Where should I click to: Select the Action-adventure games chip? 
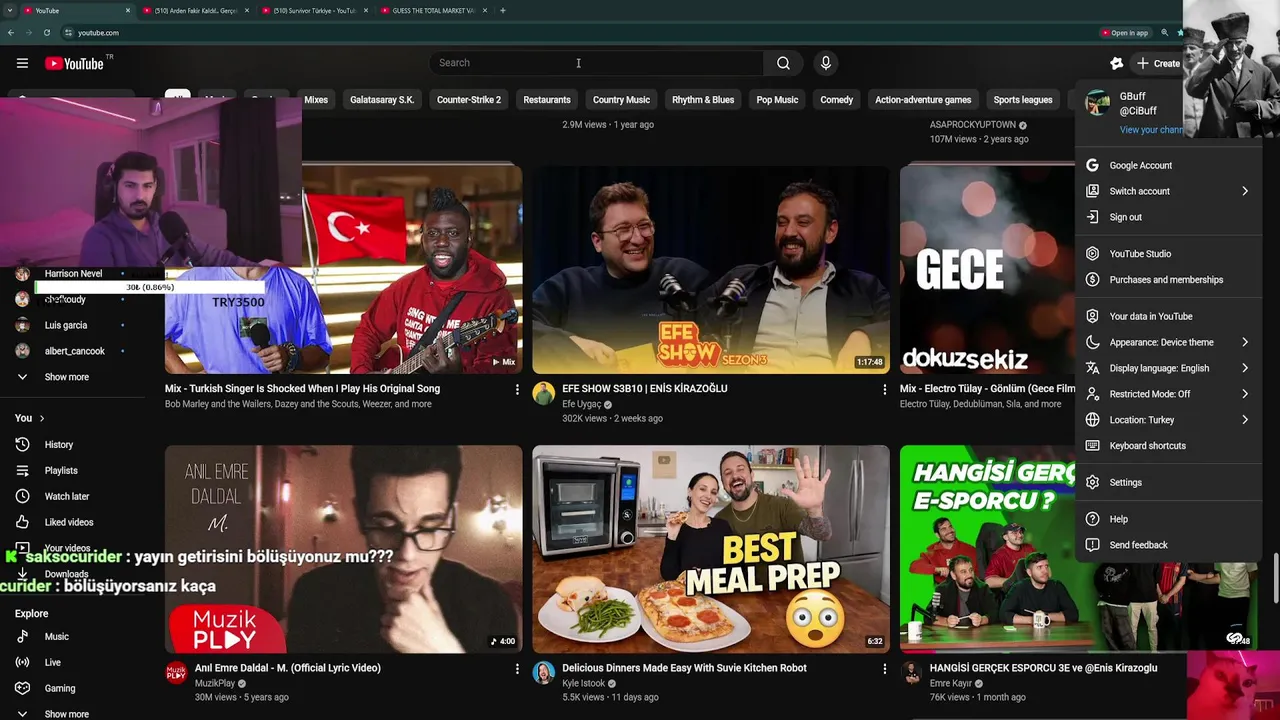(x=923, y=100)
